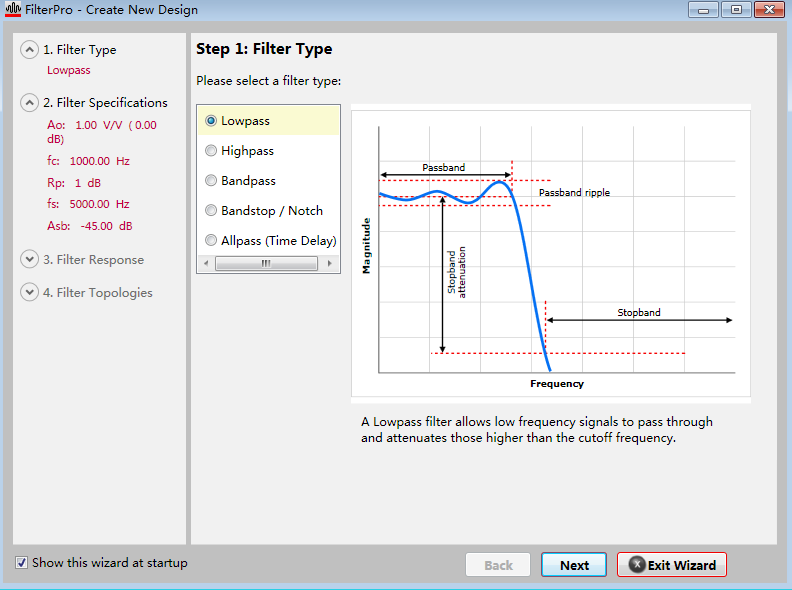Click the Exit Wizard button
792x590 pixels.
[x=672, y=565]
